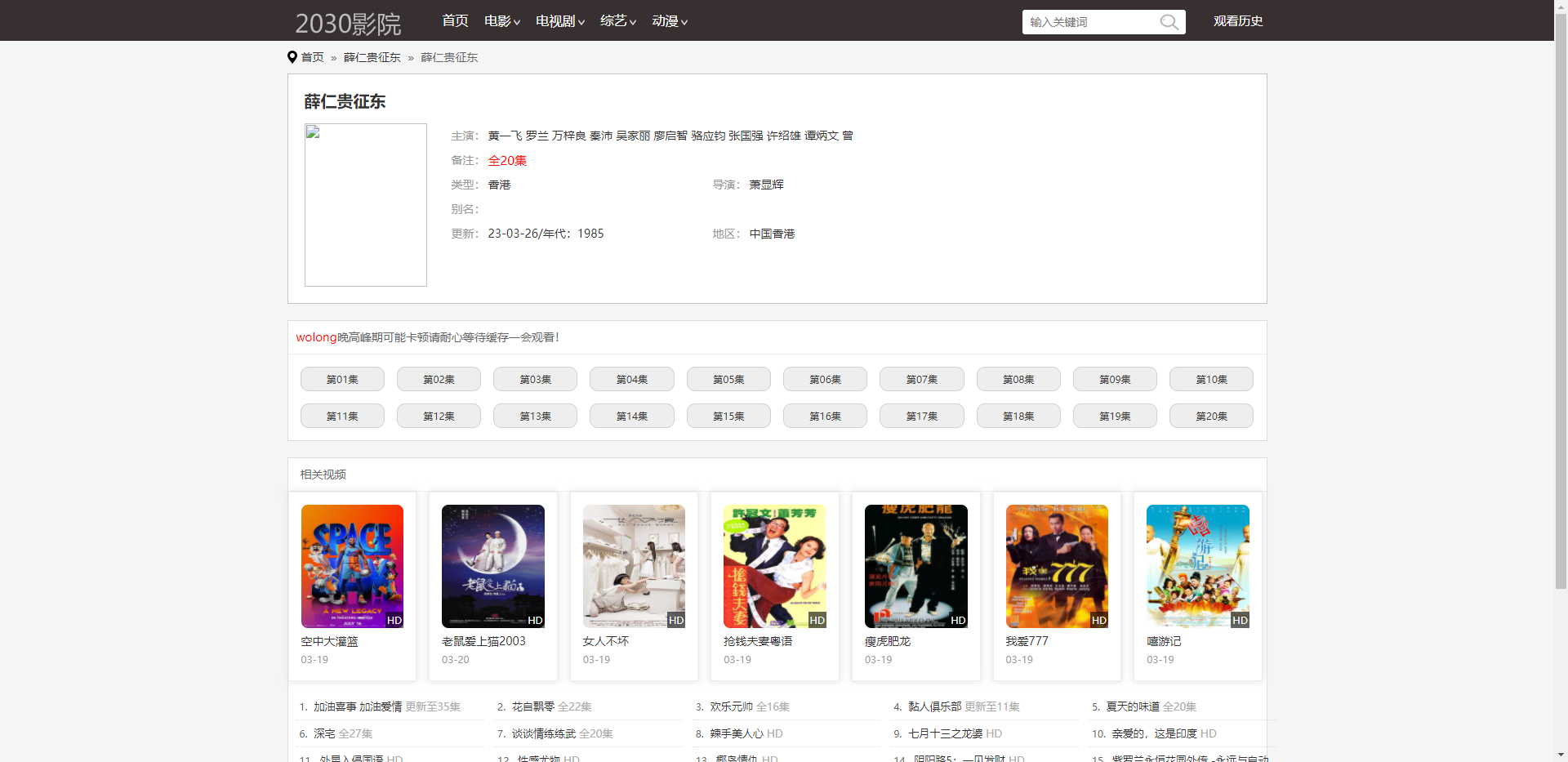
Task: Play episode 第20集
Action: [1211, 416]
